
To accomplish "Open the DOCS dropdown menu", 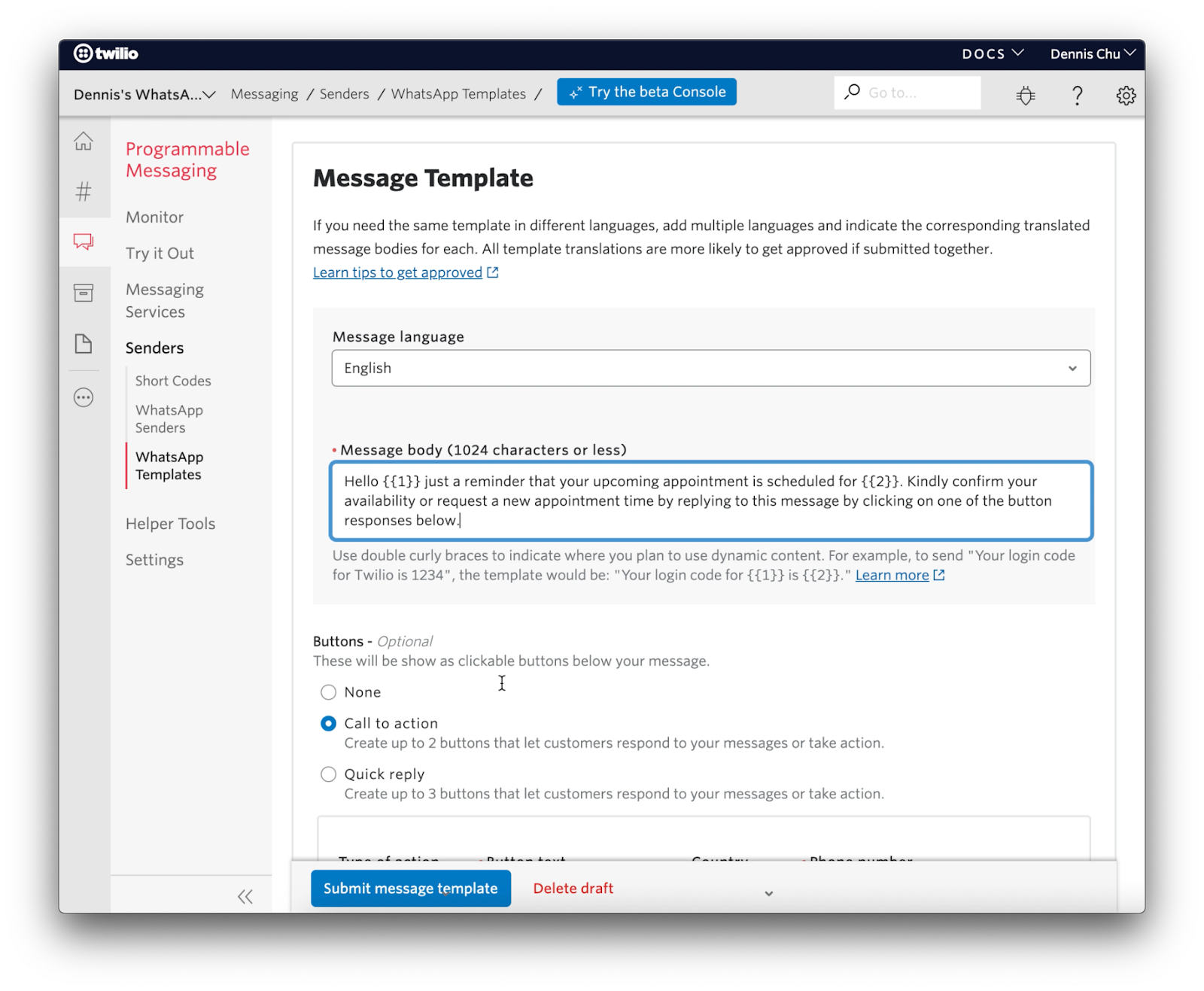I will [992, 53].
